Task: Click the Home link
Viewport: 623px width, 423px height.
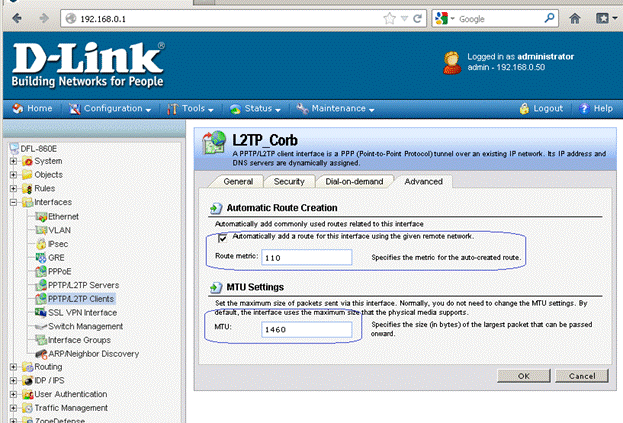Action: [x=33, y=108]
